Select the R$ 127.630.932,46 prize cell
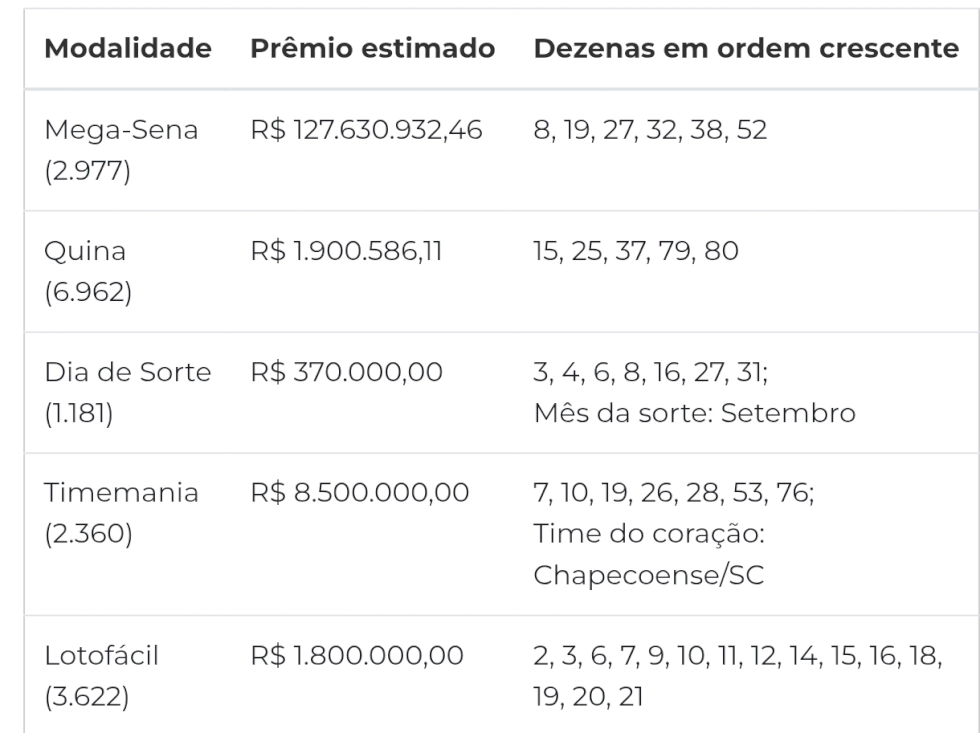The image size is (980, 733). tap(366, 130)
